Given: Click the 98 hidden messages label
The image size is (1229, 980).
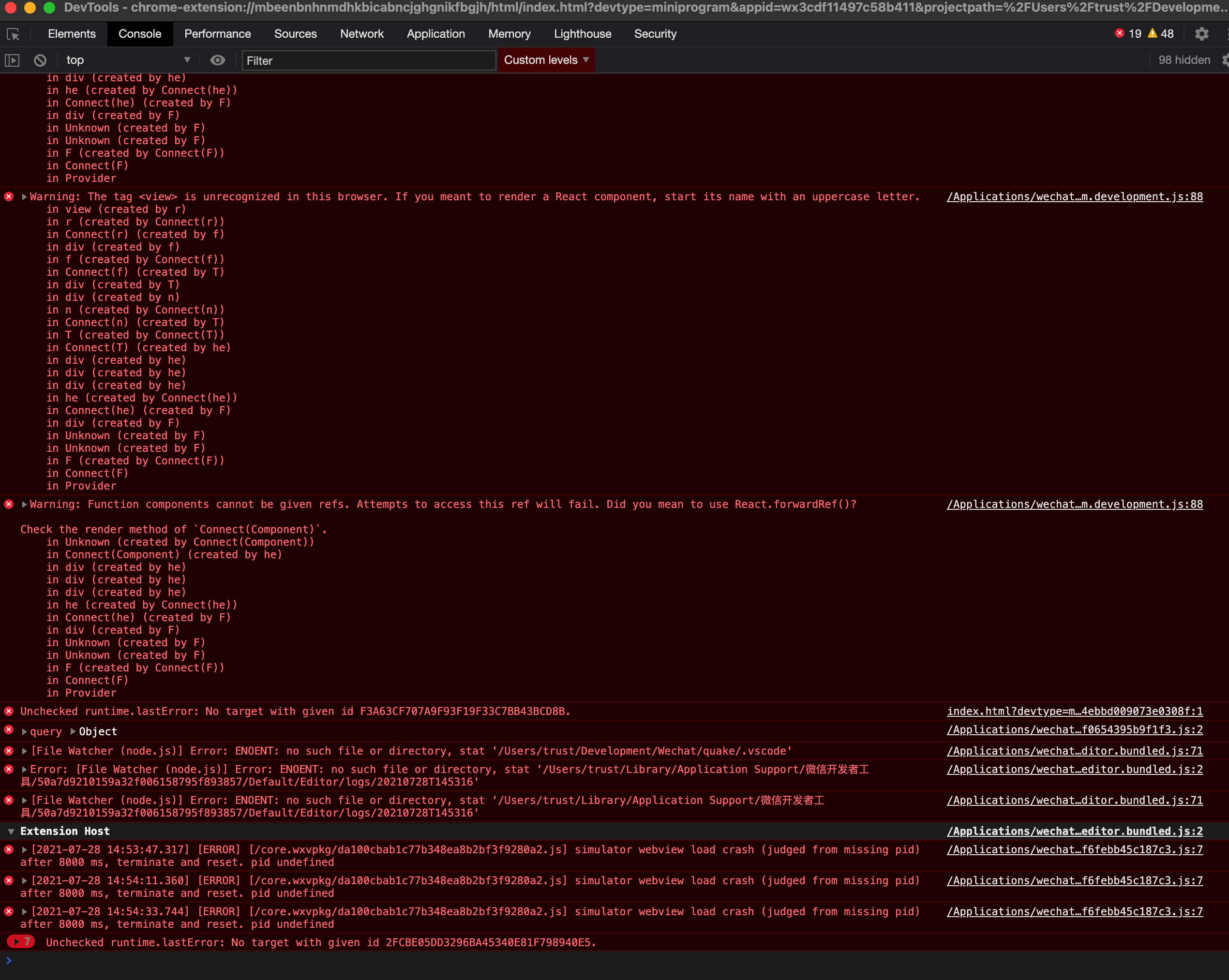Looking at the screenshot, I should 1184,60.
